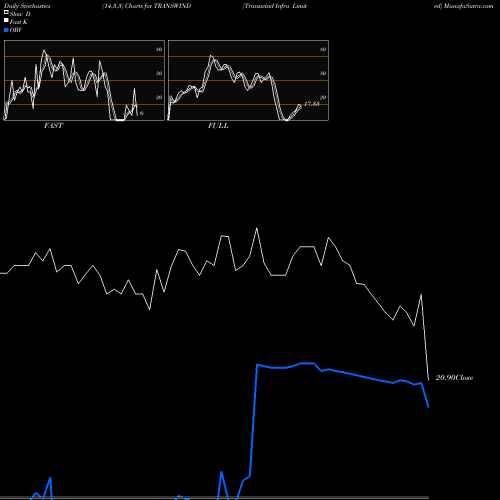The width and height of the screenshot is (500, 500).
Task: Select the FAST stochastic chart label
Action: pos(53,126)
